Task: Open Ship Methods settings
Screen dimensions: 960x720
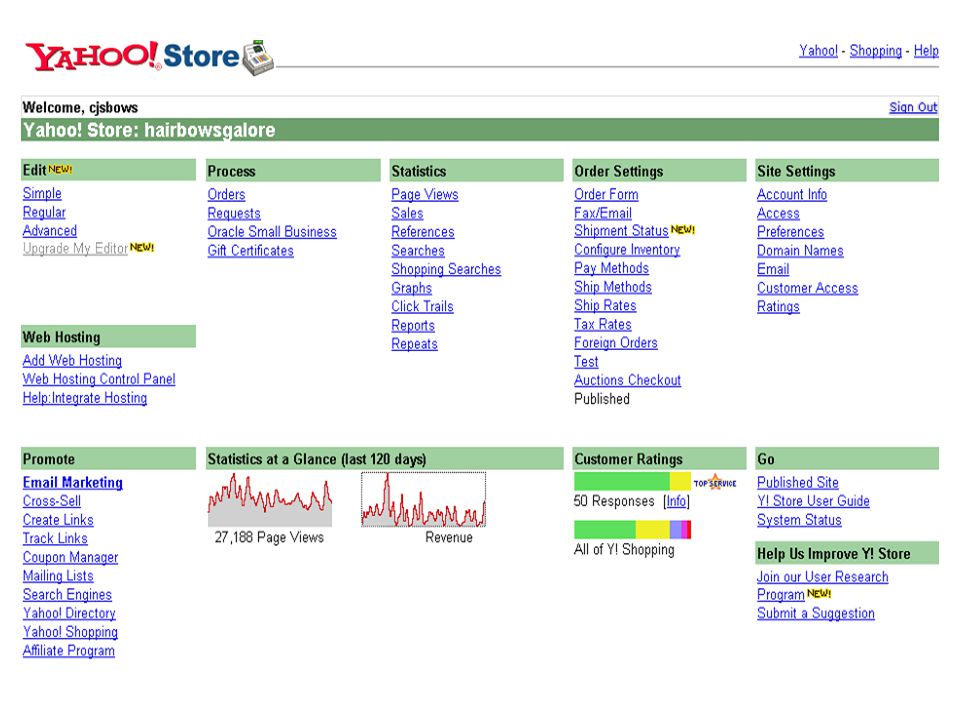Action: pos(613,287)
